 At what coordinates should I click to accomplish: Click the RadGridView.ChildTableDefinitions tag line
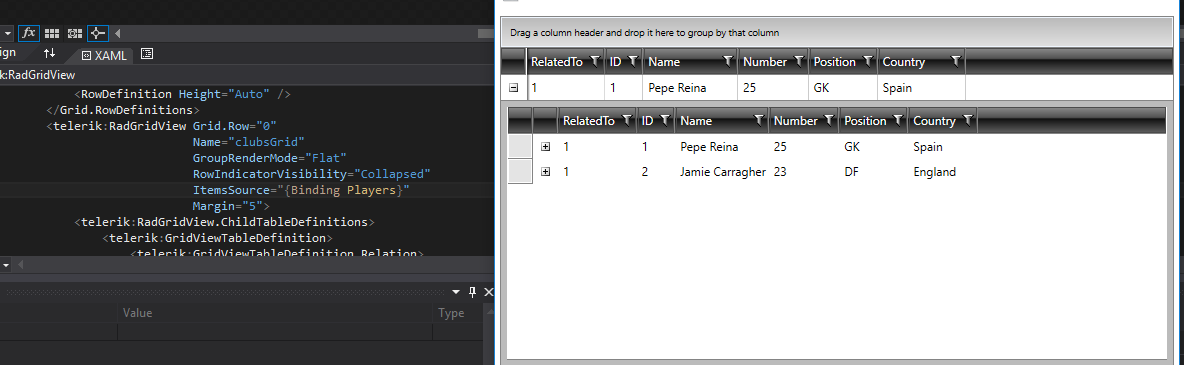click(224, 221)
